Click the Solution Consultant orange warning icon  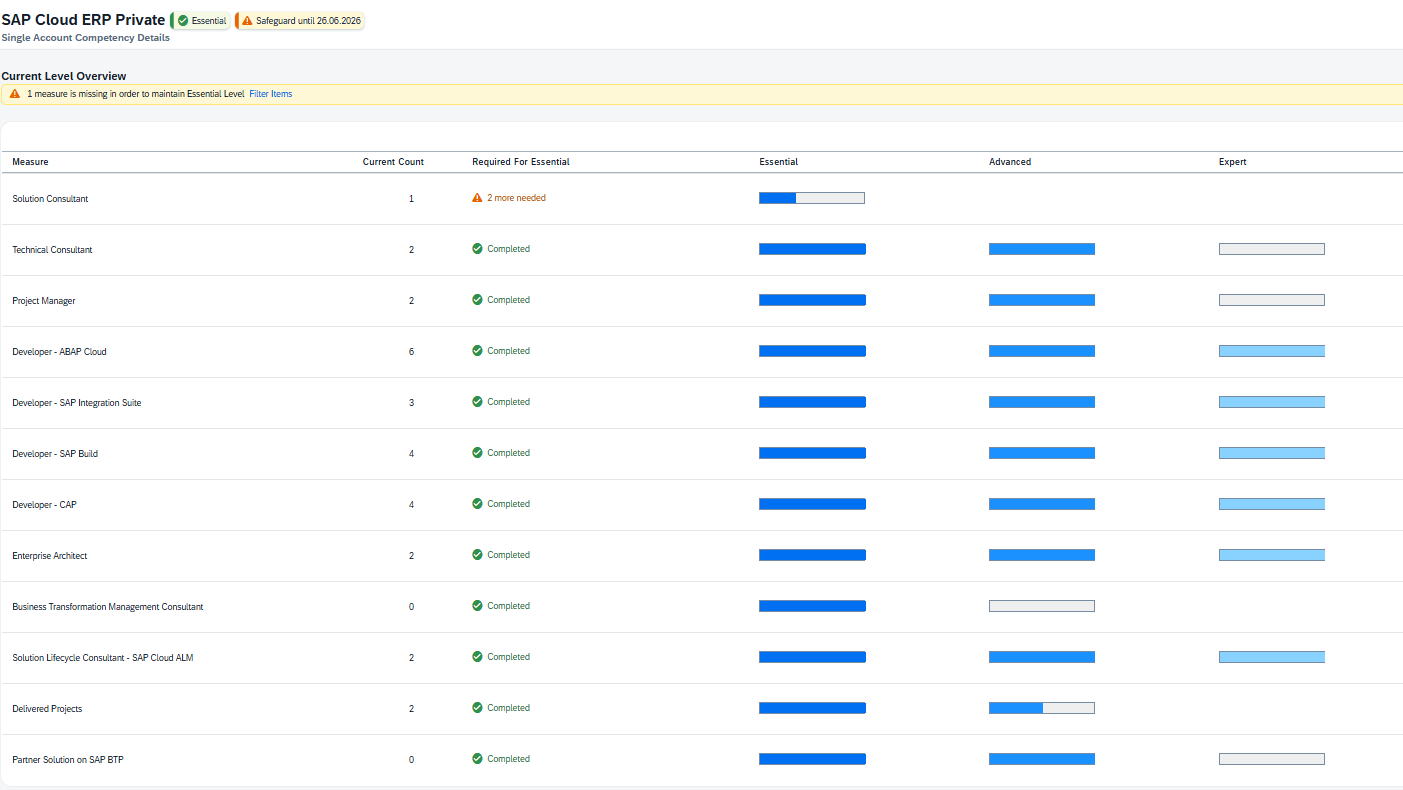point(477,198)
